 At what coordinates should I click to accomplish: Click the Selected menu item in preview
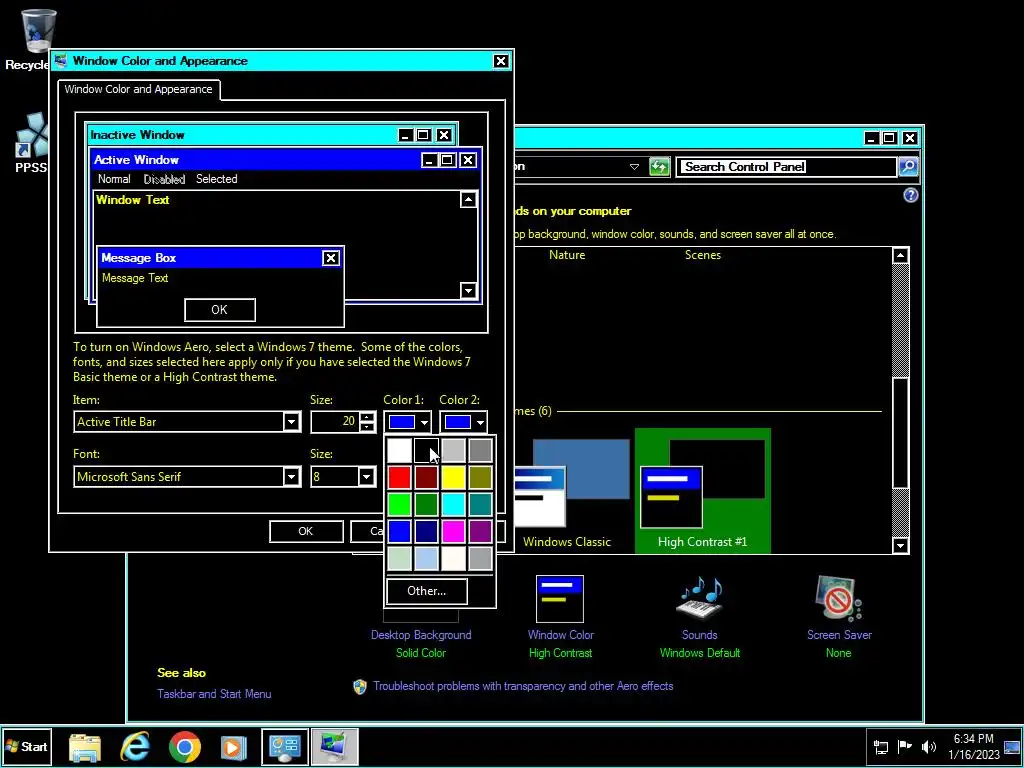[217, 179]
